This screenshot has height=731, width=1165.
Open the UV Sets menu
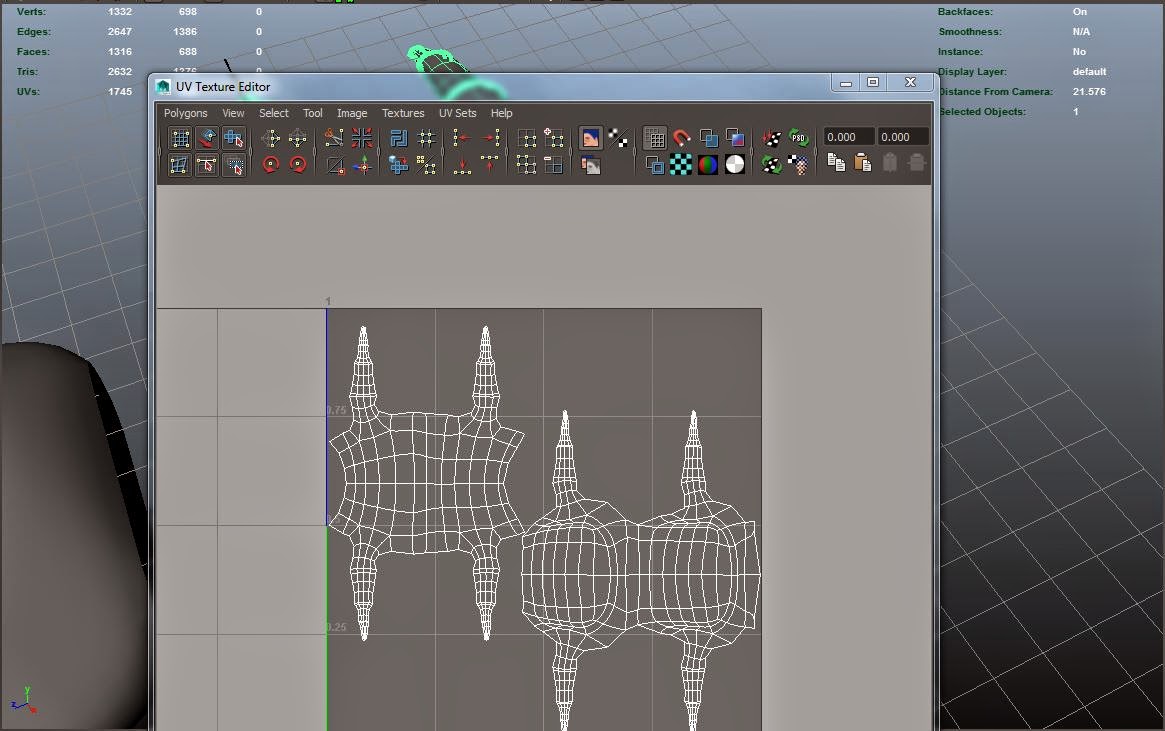pos(458,113)
